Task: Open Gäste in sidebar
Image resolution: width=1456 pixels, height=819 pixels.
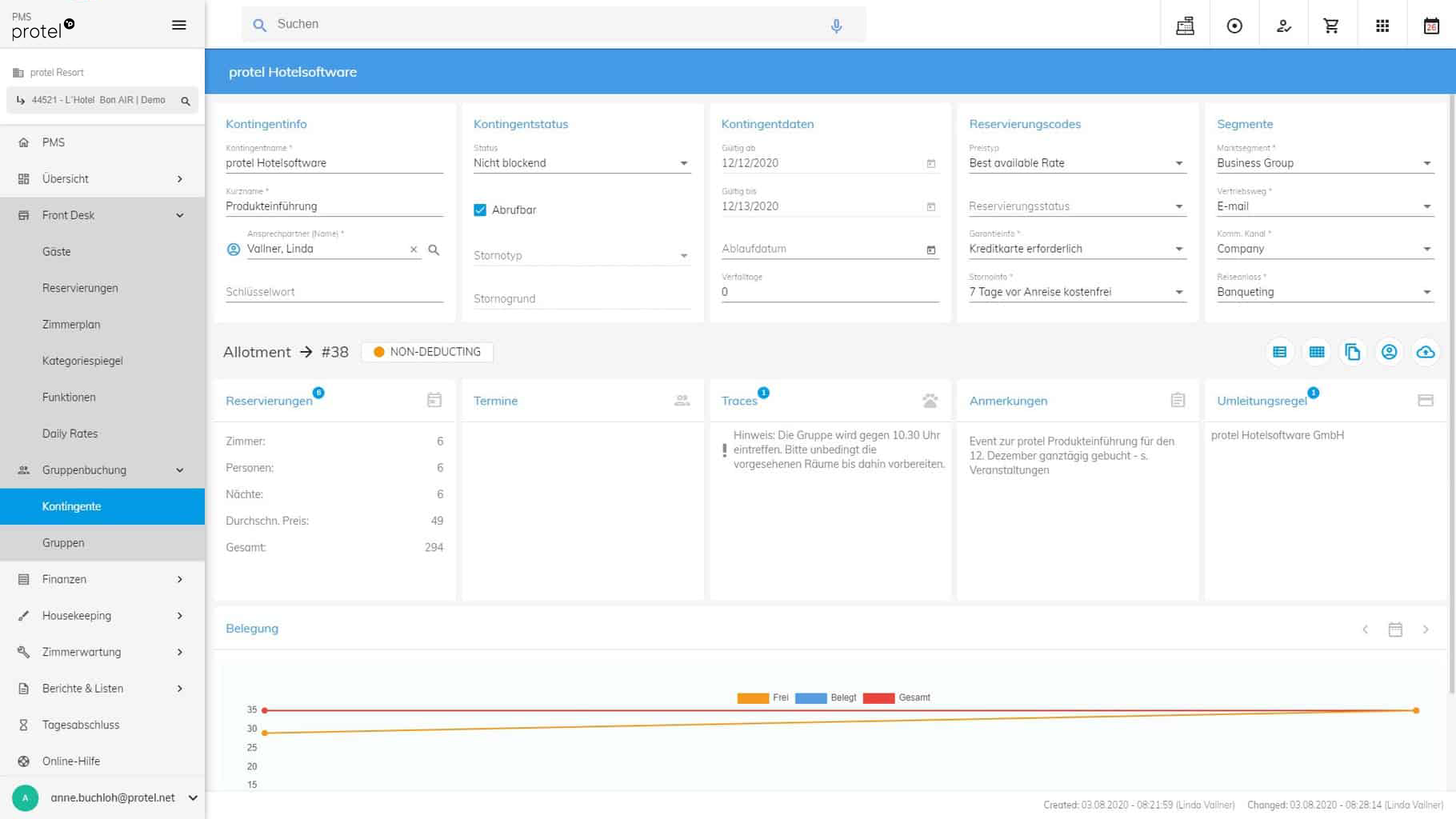Action: tap(102, 251)
